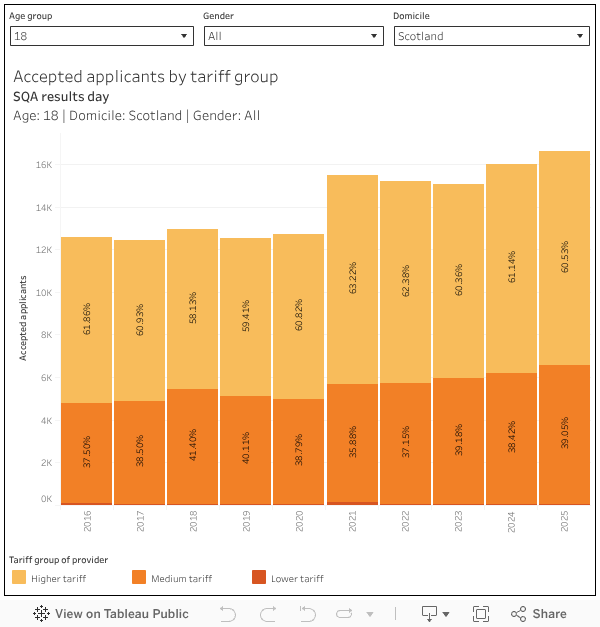Open the Age group dropdown
Viewport: 600px width, 627px height.
click(x=101, y=36)
